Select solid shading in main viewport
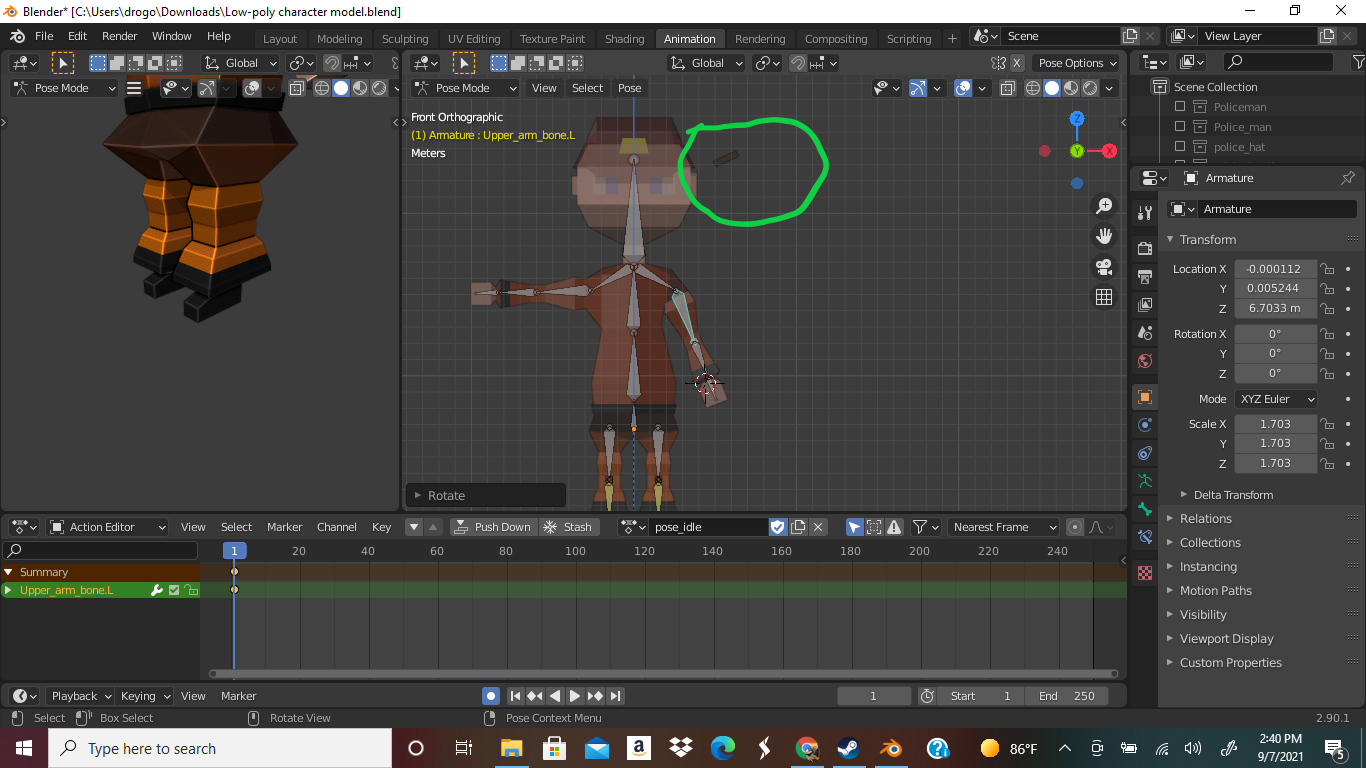 (1052, 88)
